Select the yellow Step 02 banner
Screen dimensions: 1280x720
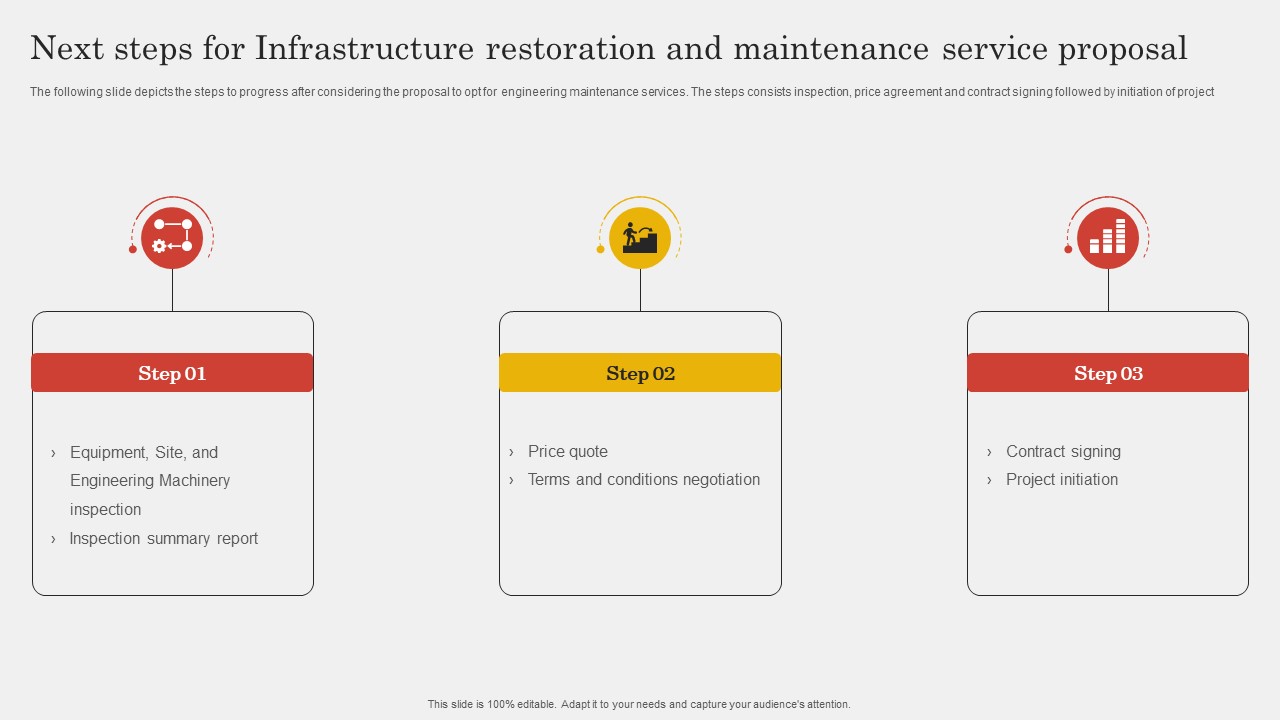click(640, 373)
